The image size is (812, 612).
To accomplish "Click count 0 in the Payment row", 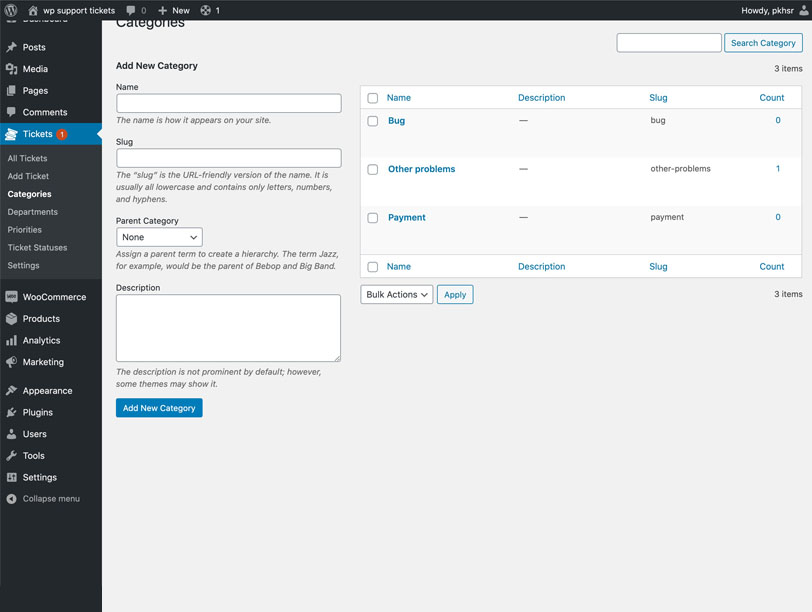I will click(x=778, y=217).
